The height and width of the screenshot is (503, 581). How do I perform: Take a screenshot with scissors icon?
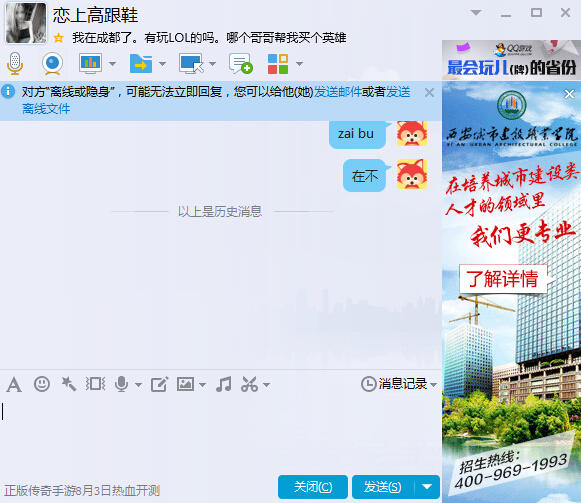point(249,384)
